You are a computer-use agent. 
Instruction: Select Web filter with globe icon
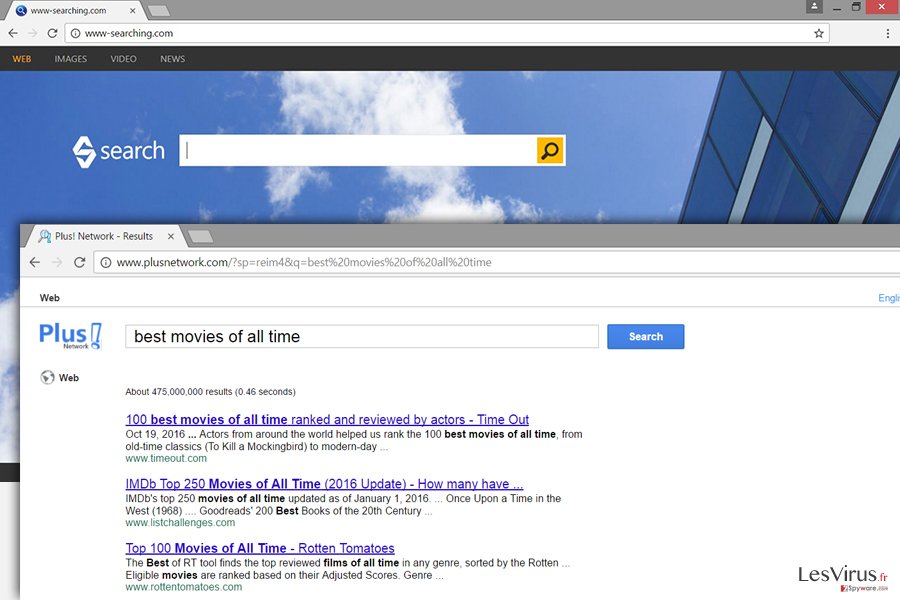(x=60, y=377)
